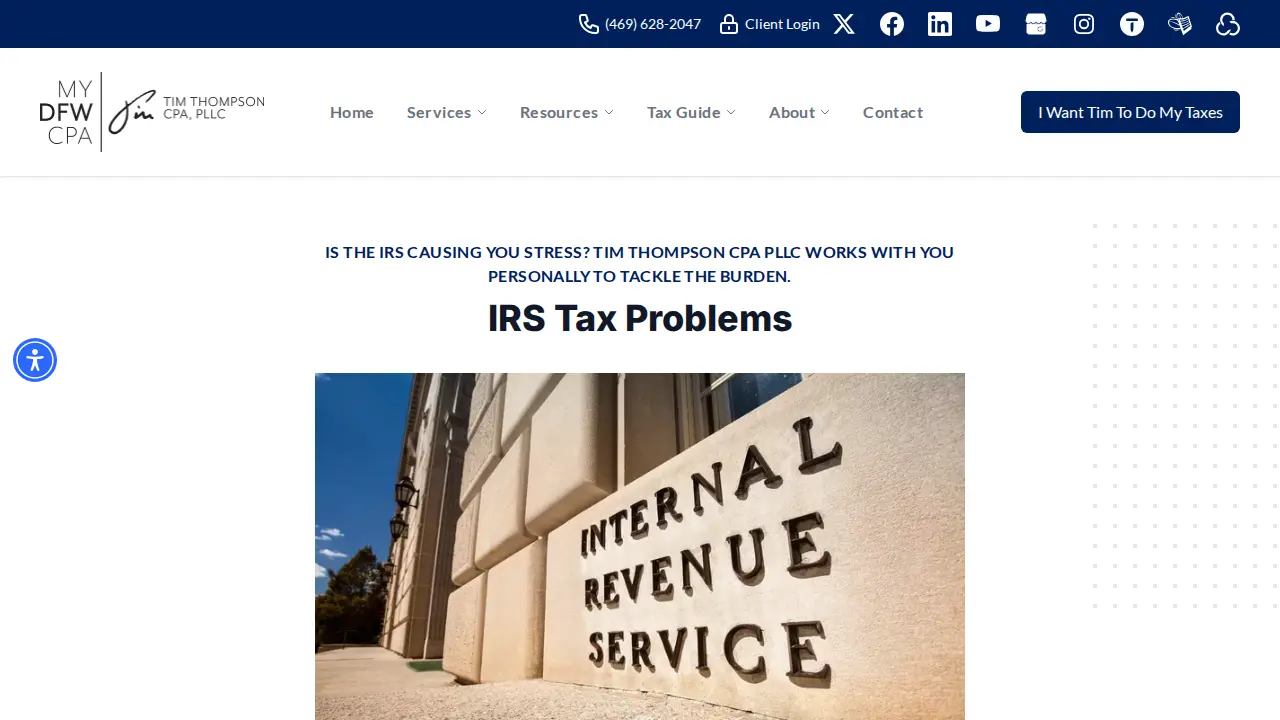Click the Internal Revenue Service building photo
Image resolution: width=1280 pixels, height=720 pixels.
tap(640, 546)
